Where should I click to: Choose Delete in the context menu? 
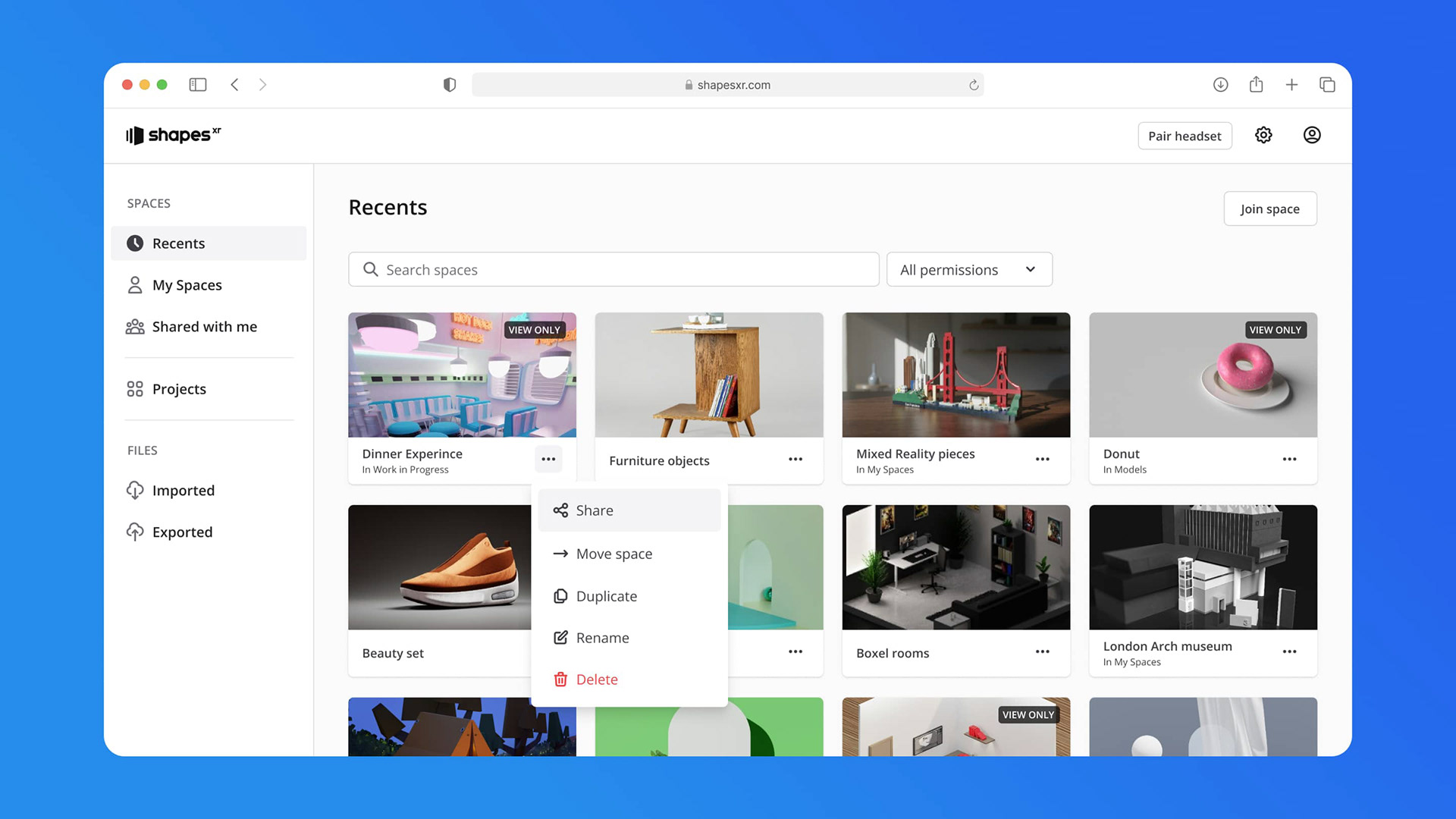pyautogui.click(x=596, y=680)
